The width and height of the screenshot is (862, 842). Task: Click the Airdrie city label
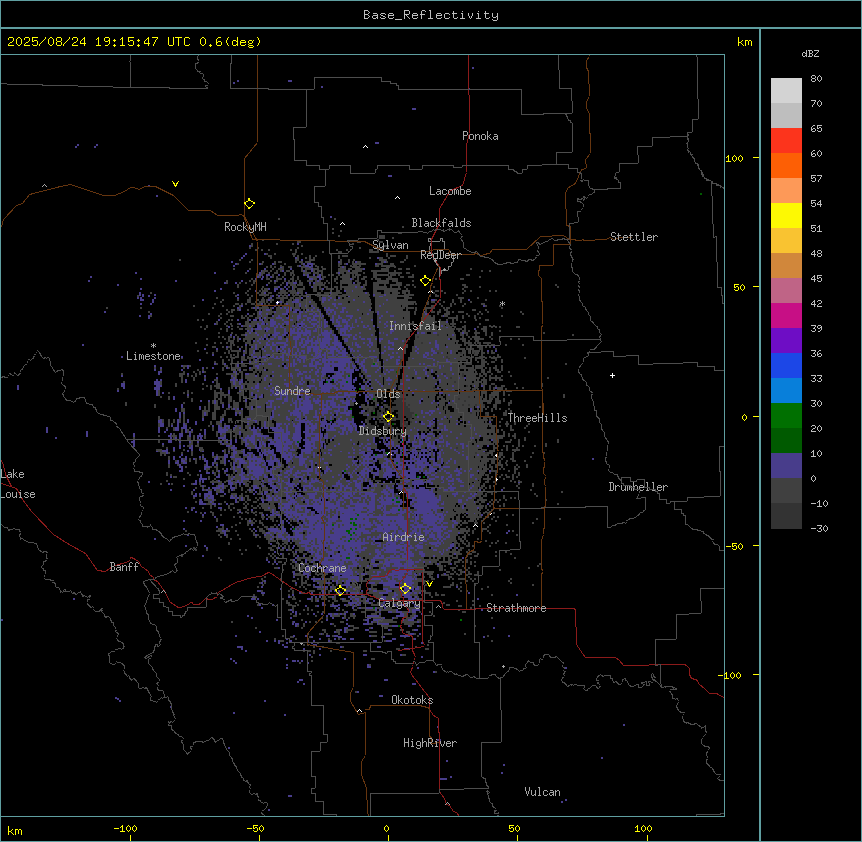tap(404, 537)
